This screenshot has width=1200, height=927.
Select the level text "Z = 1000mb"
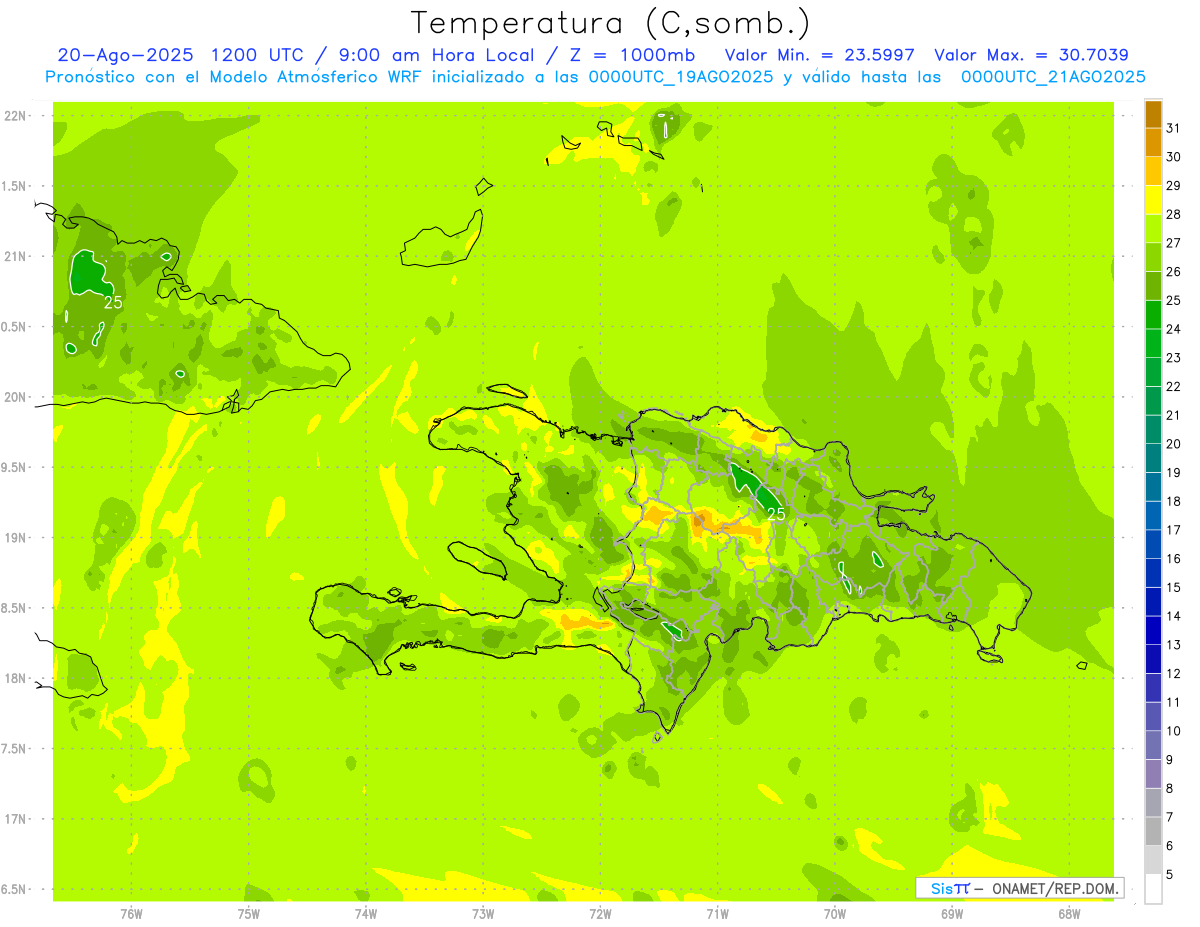click(x=632, y=55)
